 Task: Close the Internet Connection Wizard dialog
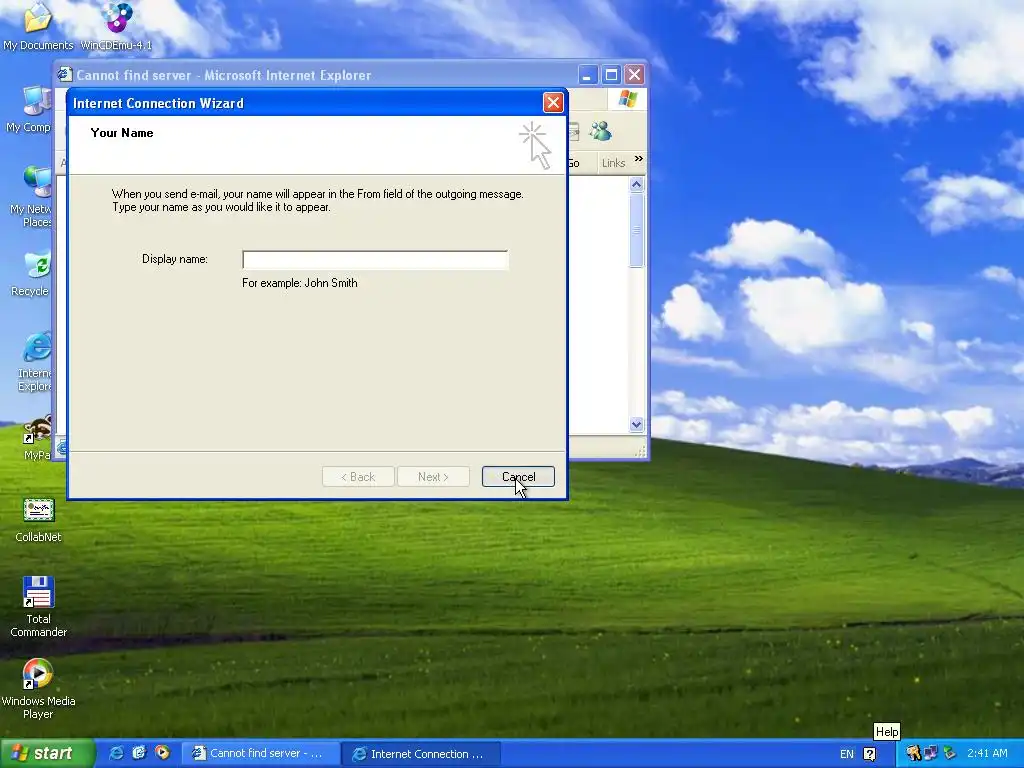click(553, 103)
